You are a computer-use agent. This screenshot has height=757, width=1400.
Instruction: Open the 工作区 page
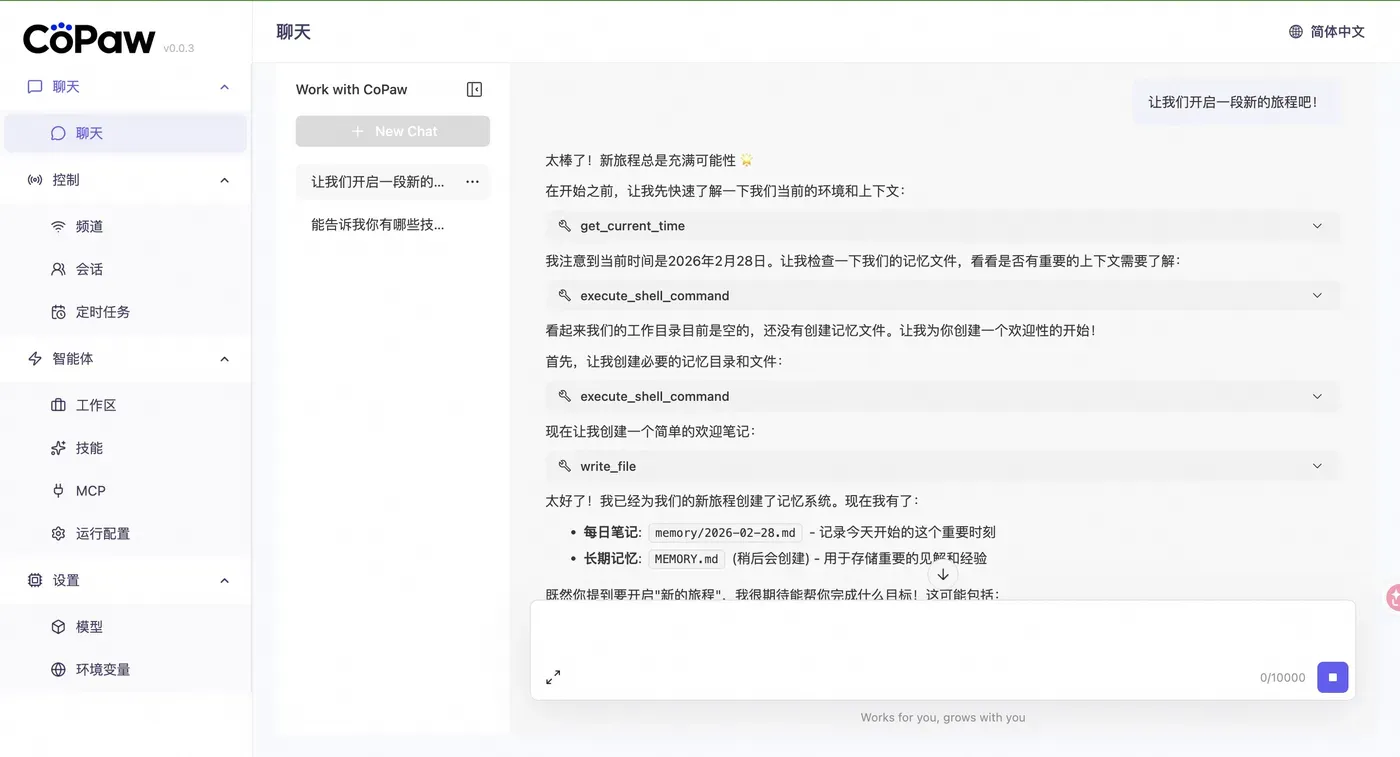[x=125, y=405]
